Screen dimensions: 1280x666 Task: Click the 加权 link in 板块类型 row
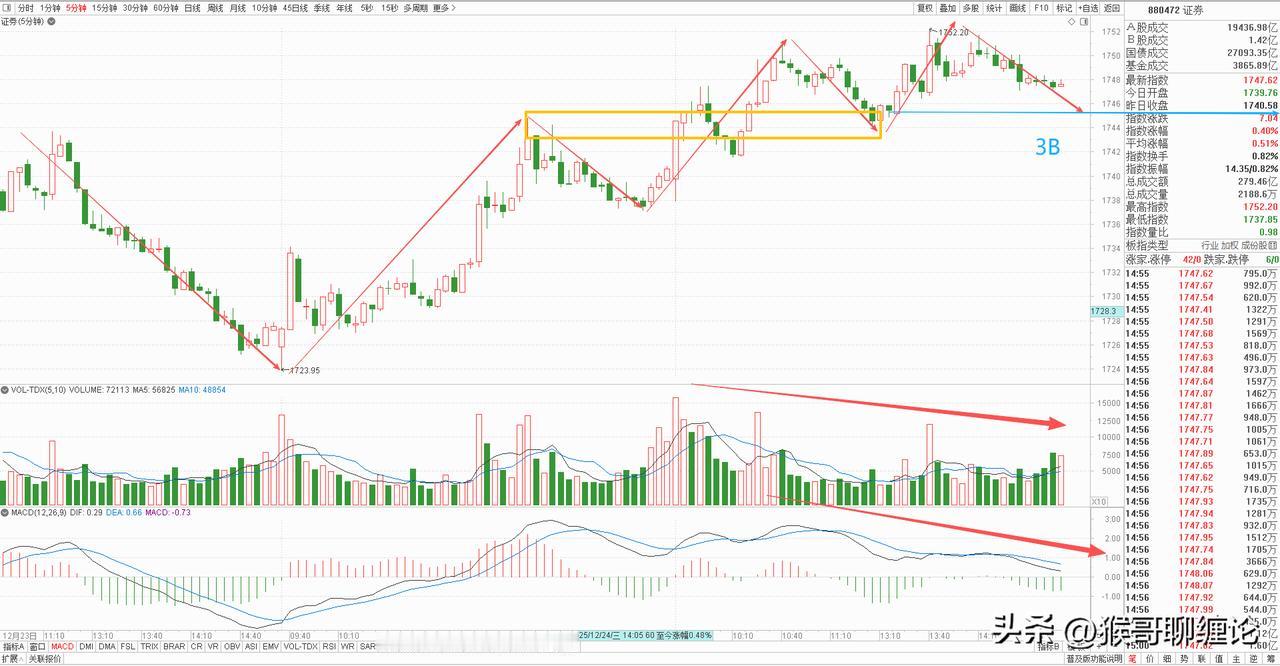pos(1229,245)
